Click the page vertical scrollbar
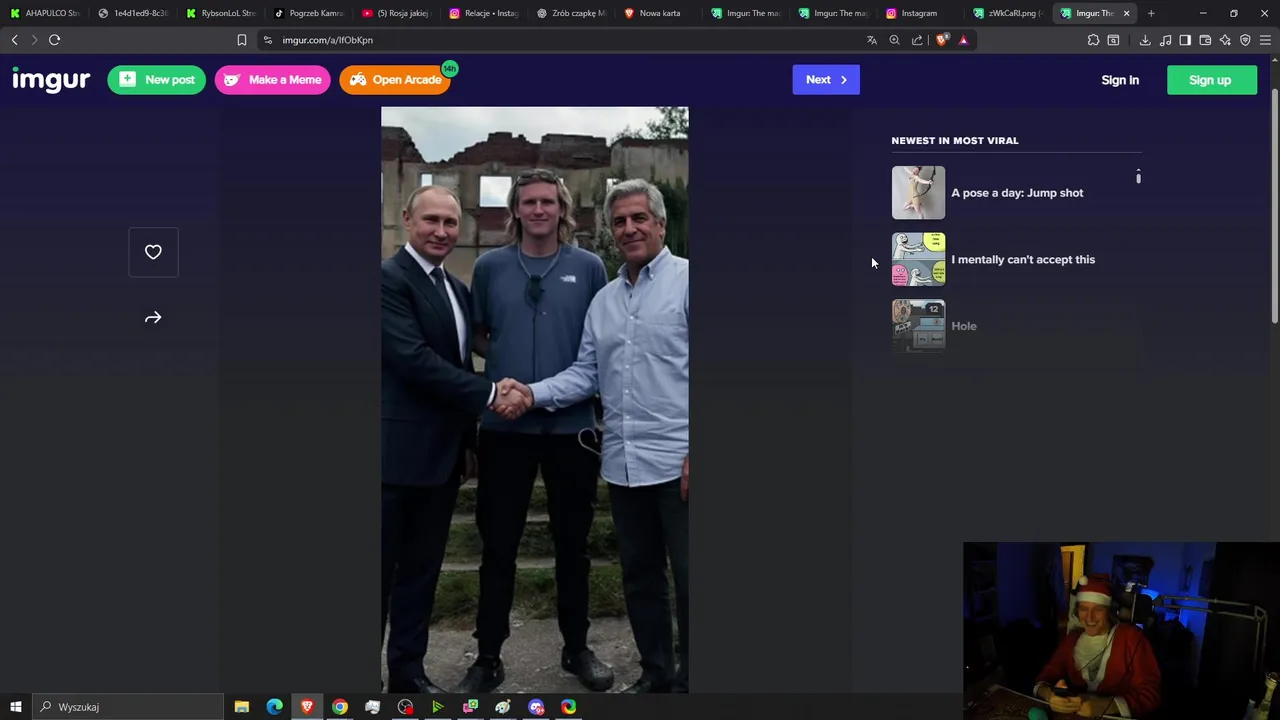The width and height of the screenshot is (1280, 720). tap(1274, 205)
